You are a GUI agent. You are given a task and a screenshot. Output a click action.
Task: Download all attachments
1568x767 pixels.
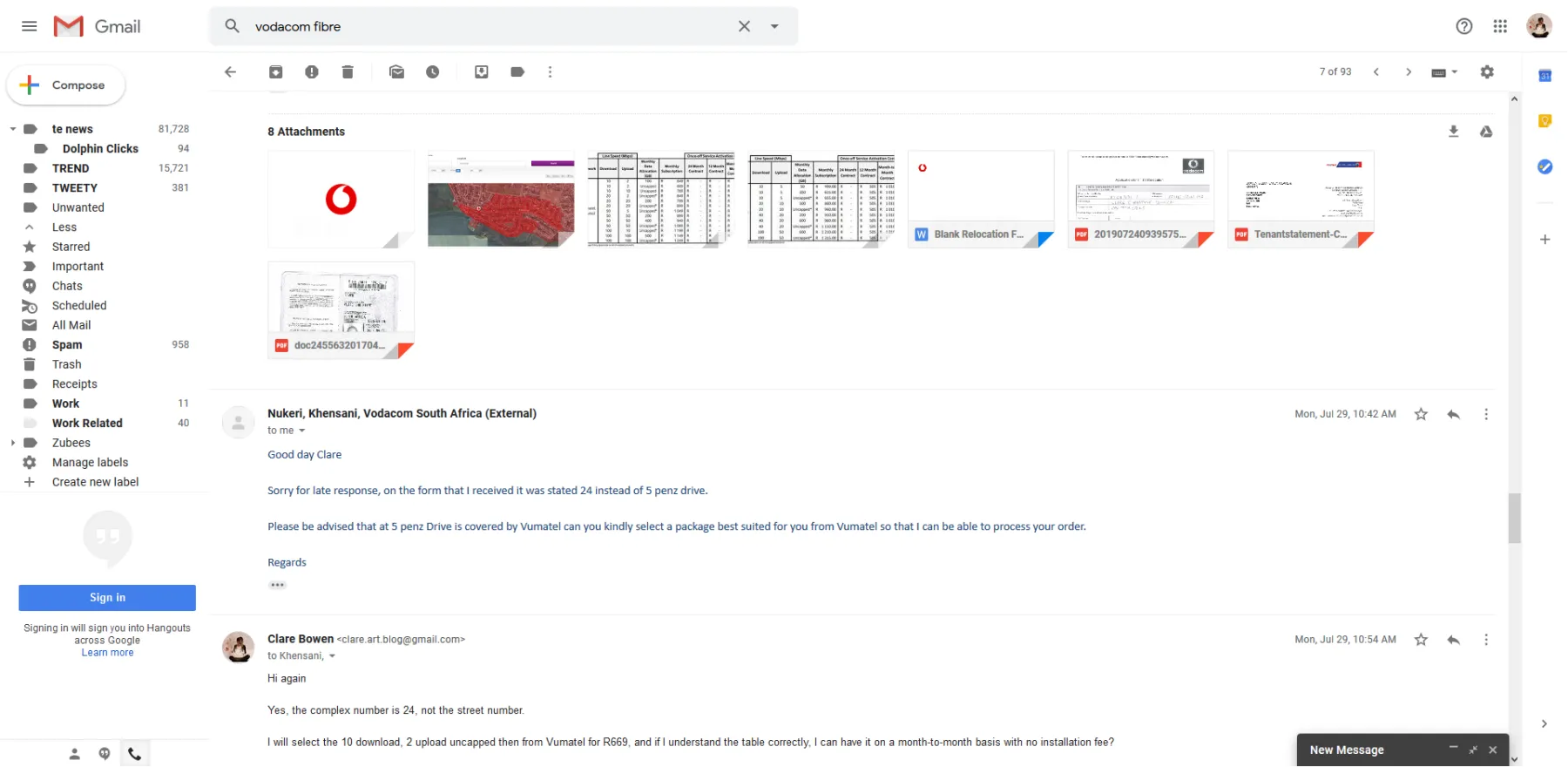(1453, 132)
